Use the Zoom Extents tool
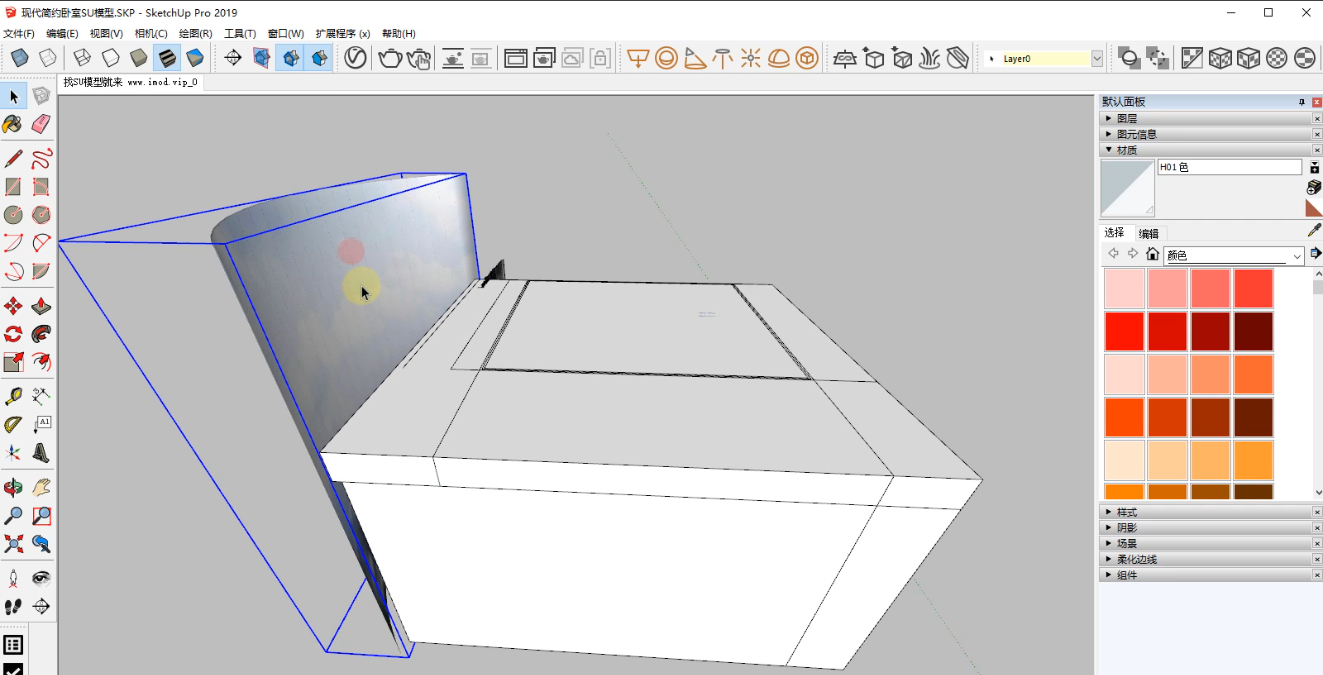 [13, 544]
